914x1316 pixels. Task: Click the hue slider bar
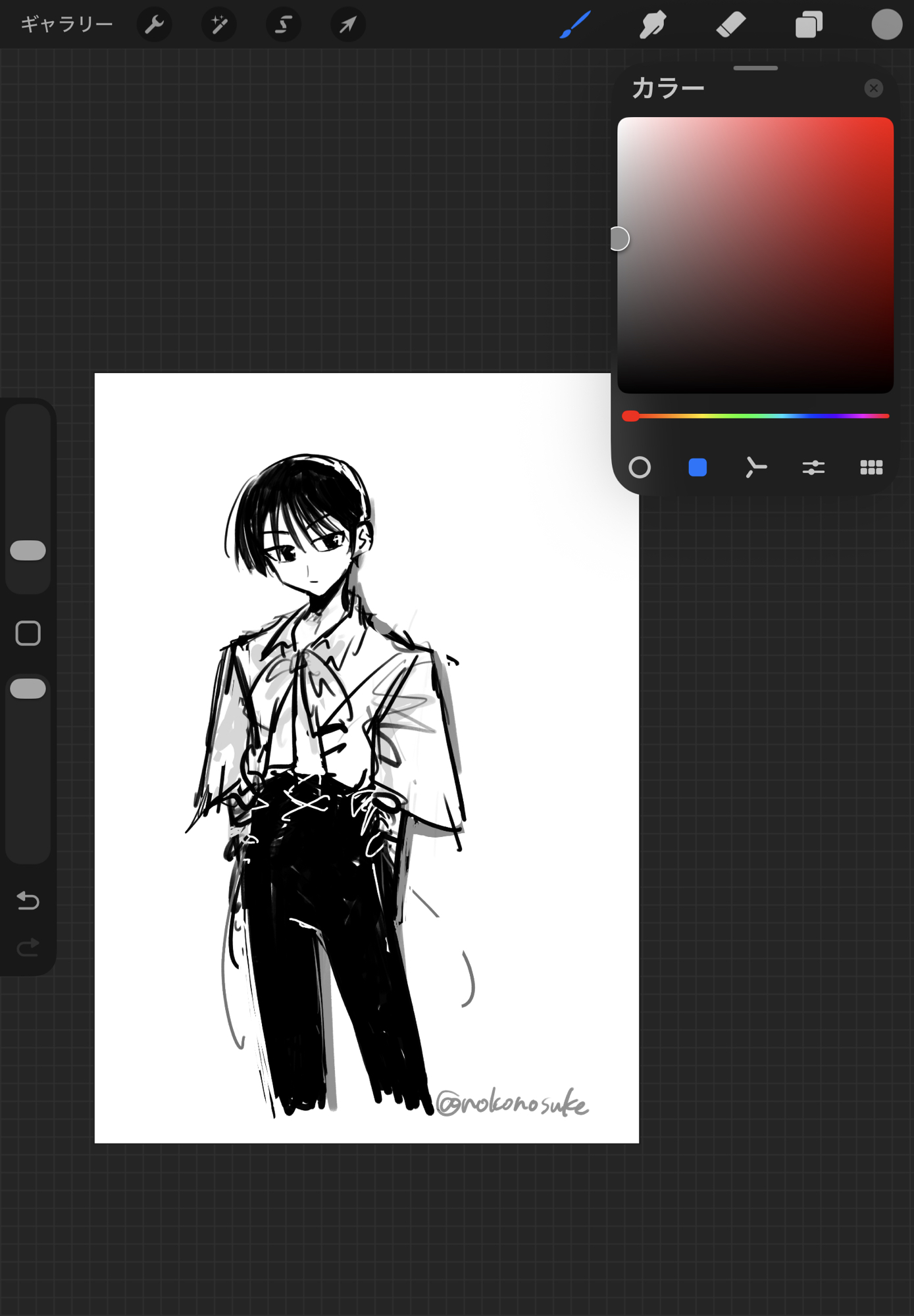[755, 416]
